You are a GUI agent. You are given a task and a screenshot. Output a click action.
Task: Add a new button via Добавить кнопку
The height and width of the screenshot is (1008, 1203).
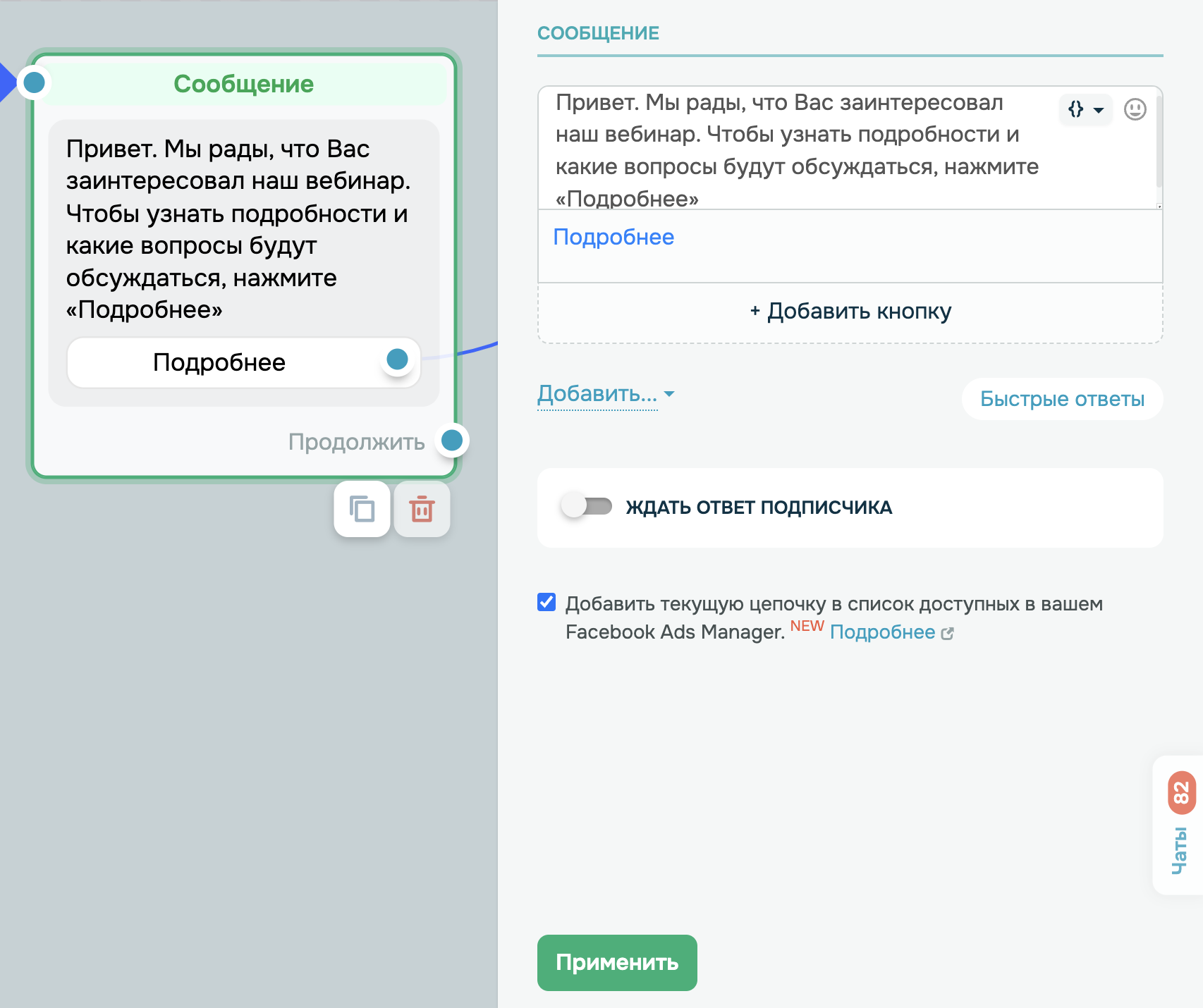[848, 311]
